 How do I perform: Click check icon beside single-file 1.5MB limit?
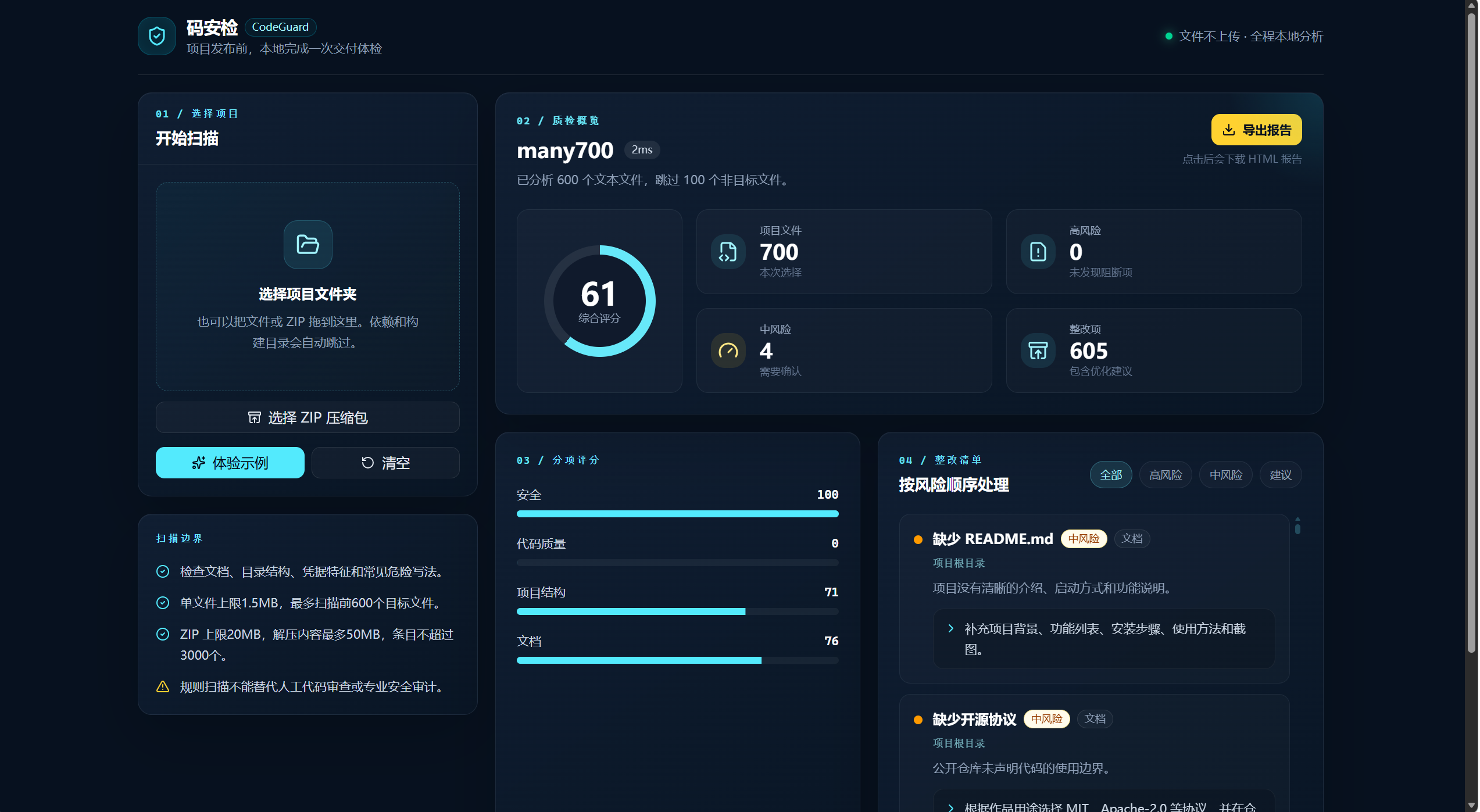point(163,603)
